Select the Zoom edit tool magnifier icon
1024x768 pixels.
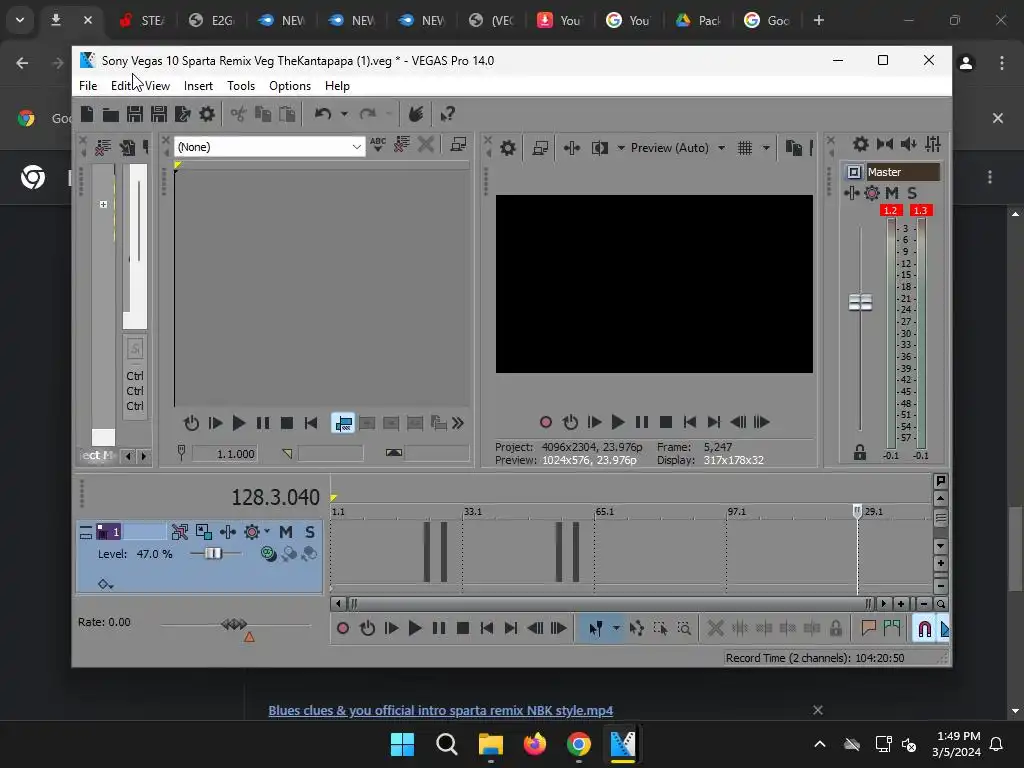point(684,628)
